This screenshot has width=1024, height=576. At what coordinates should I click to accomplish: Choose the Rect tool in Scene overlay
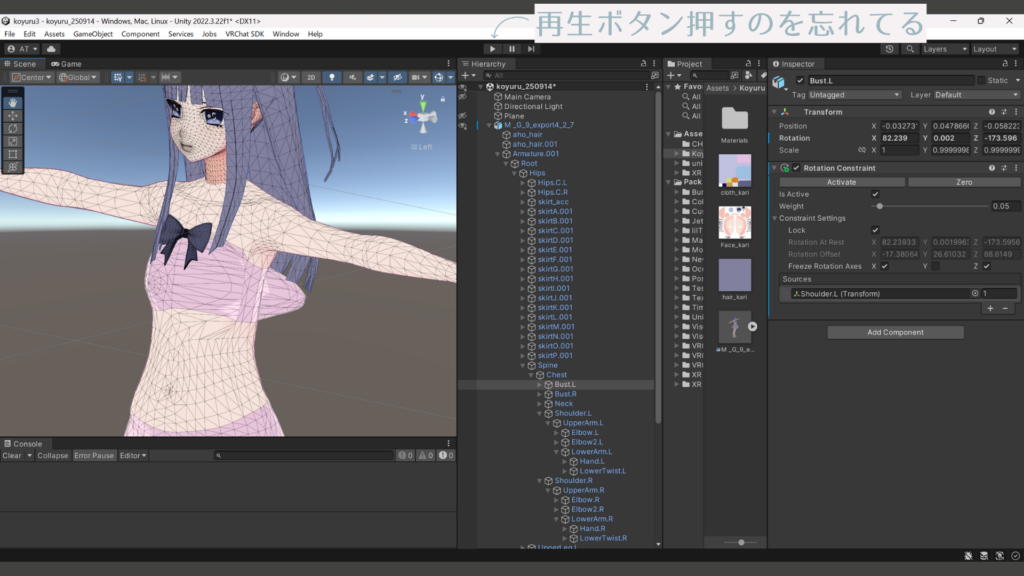[13, 154]
